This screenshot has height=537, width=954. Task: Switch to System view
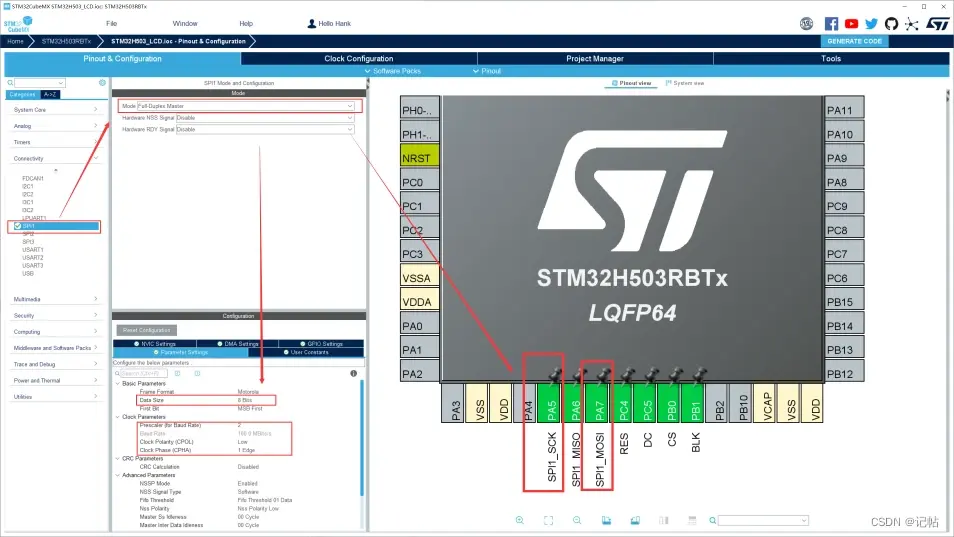(x=685, y=83)
